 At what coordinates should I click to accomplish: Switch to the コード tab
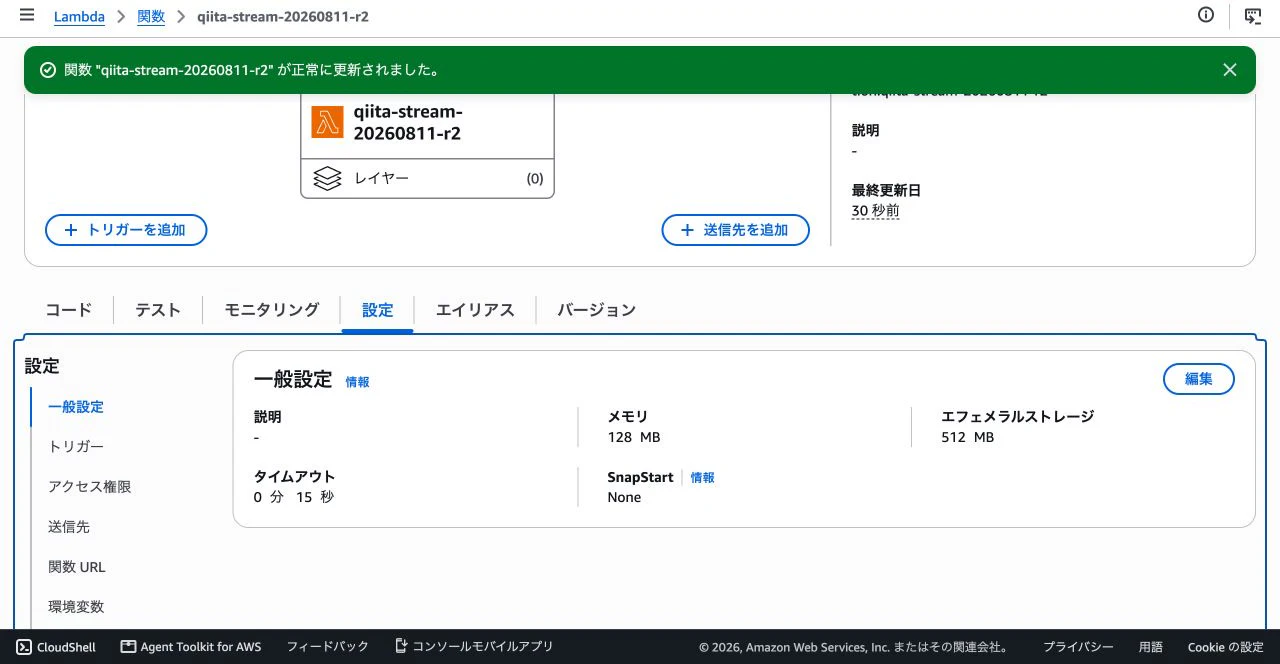pyautogui.click(x=69, y=310)
